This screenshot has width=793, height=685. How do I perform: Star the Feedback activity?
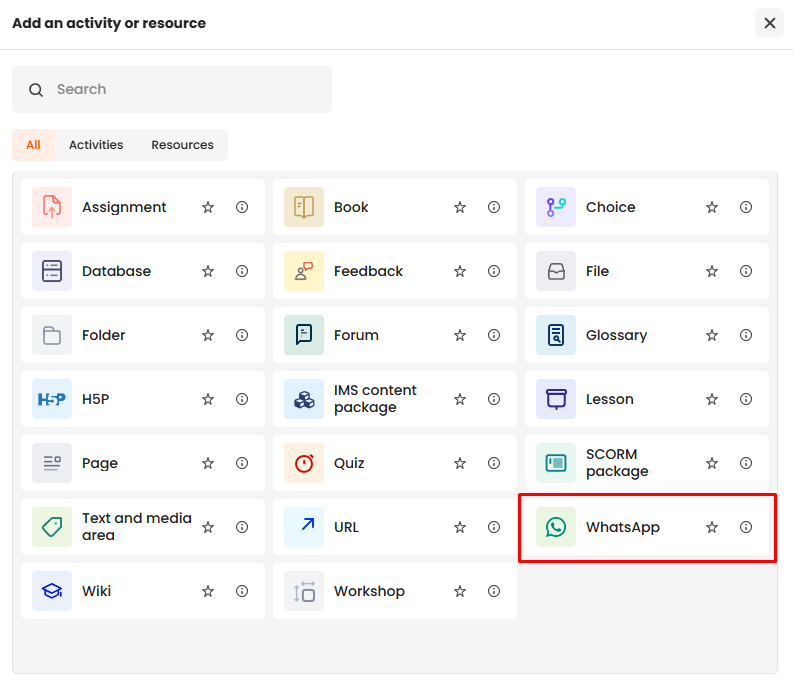click(460, 271)
